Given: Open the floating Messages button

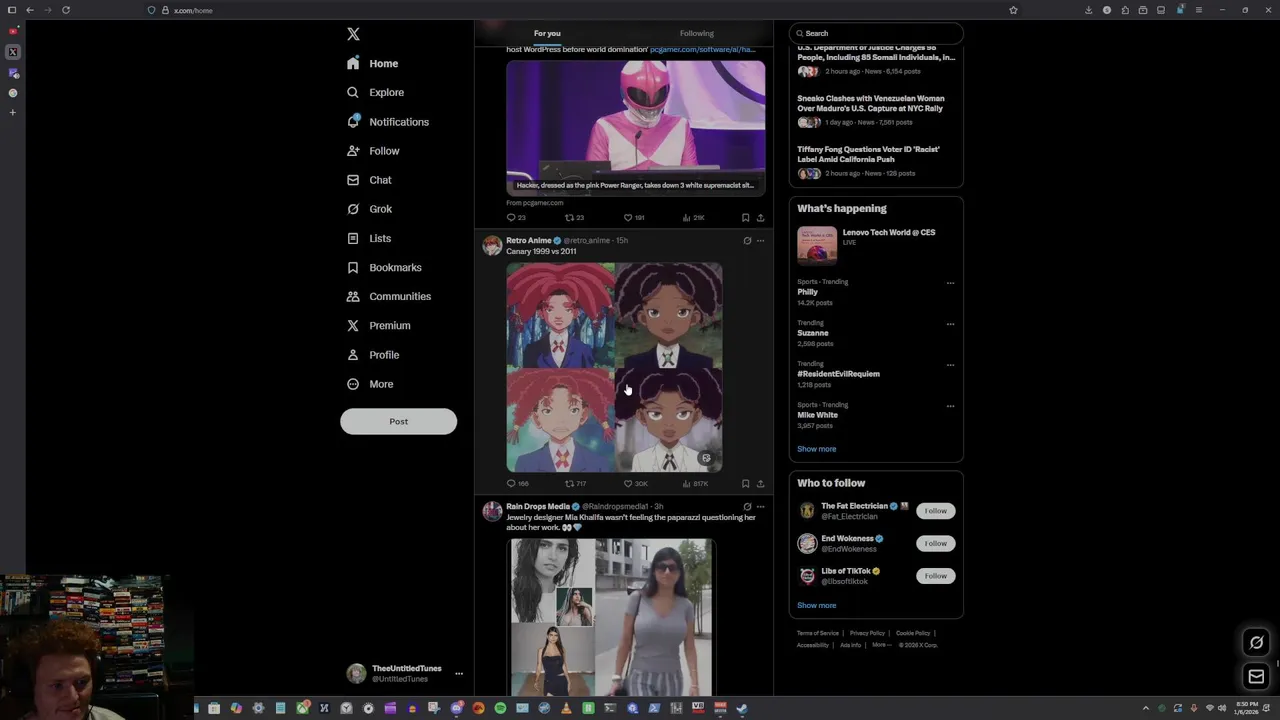Looking at the screenshot, I should click(1257, 677).
